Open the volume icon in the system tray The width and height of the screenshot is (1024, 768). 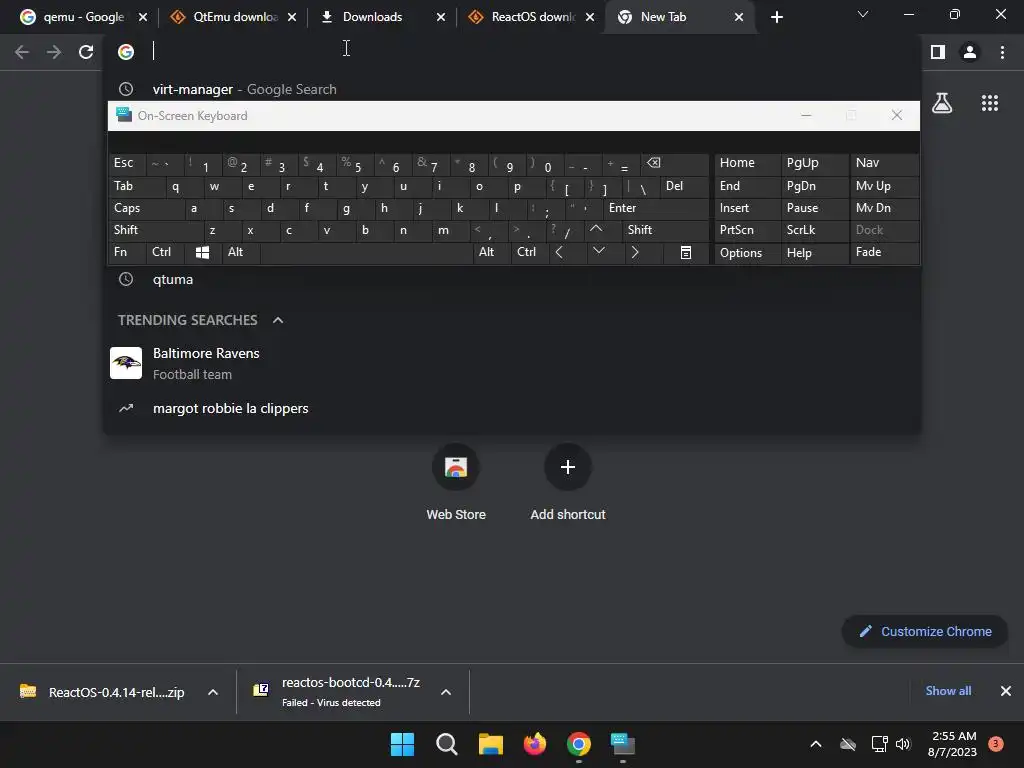pyautogui.click(x=903, y=744)
